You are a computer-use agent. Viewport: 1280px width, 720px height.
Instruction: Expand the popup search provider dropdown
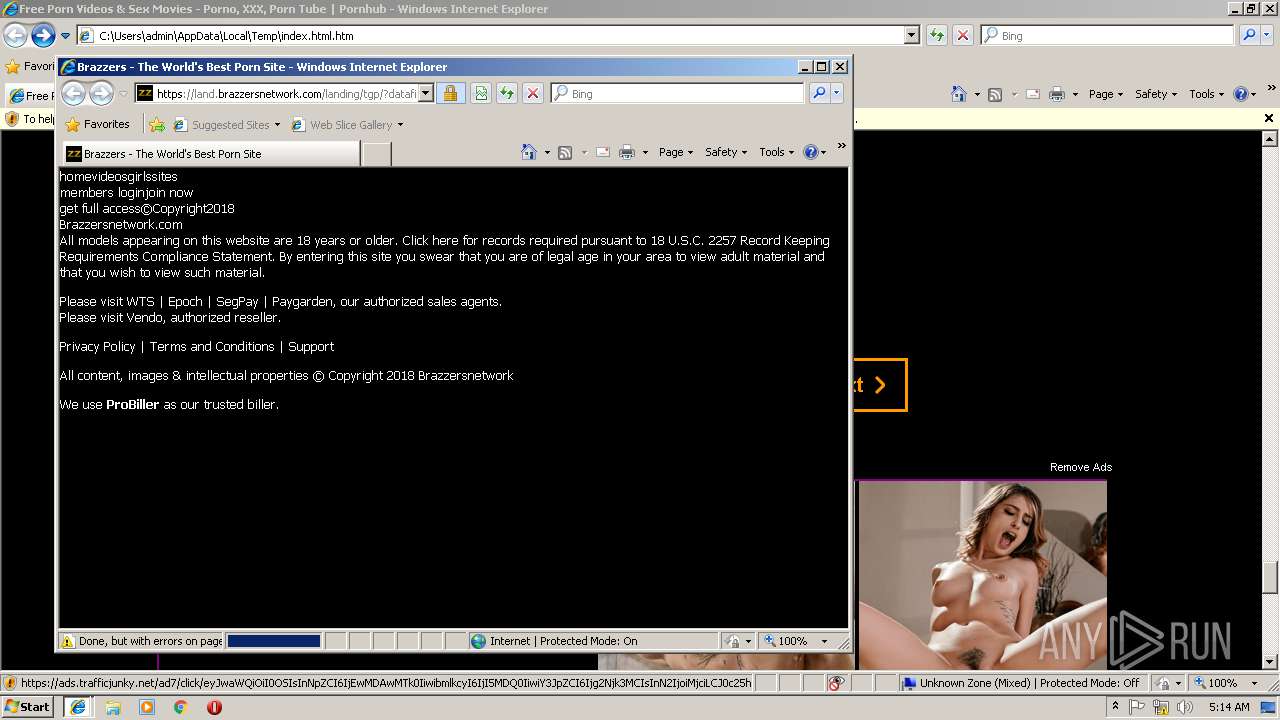(837, 93)
